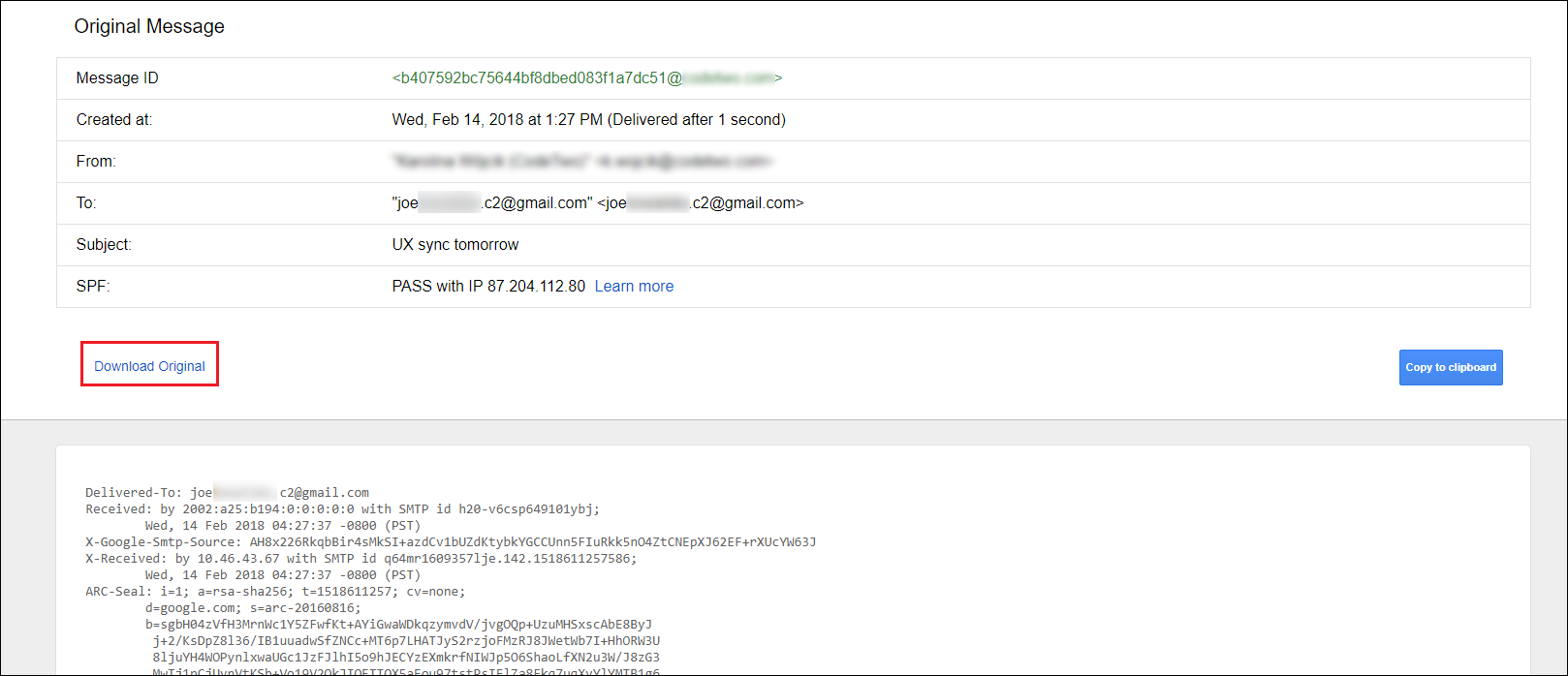Click the subject text UX sync tomorrow

[455, 244]
